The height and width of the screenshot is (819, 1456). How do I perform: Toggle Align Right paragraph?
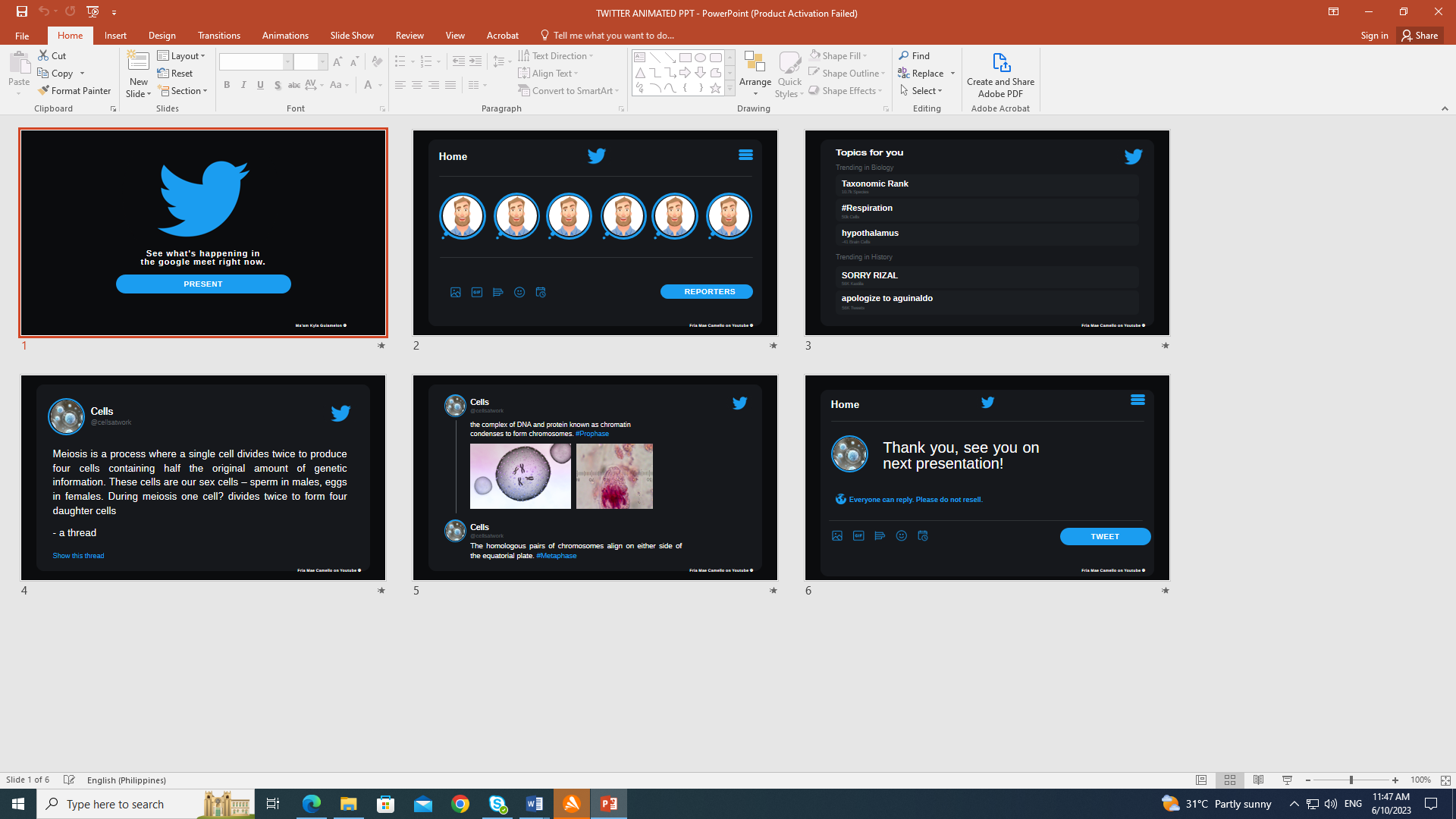(x=433, y=85)
